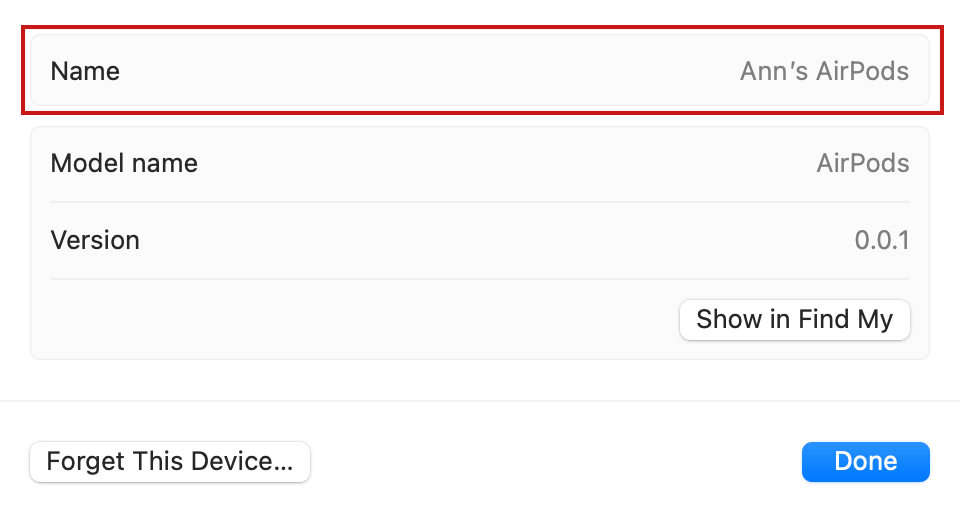The height and width of the screenshot is (516, 960).
Task: Click the Ann's AirPods name text
Action: click(824, 72)
